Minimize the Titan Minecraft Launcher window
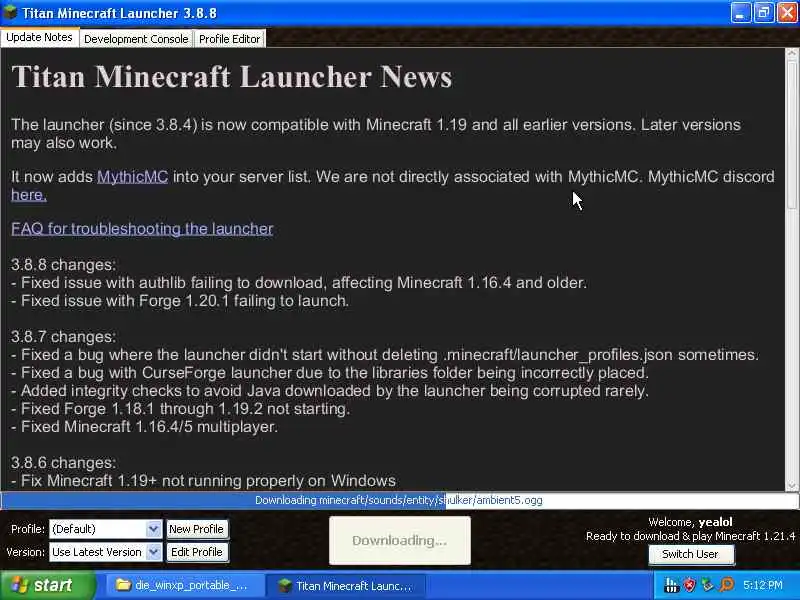The width and height of the screenshot is (800, 600). 740,12
